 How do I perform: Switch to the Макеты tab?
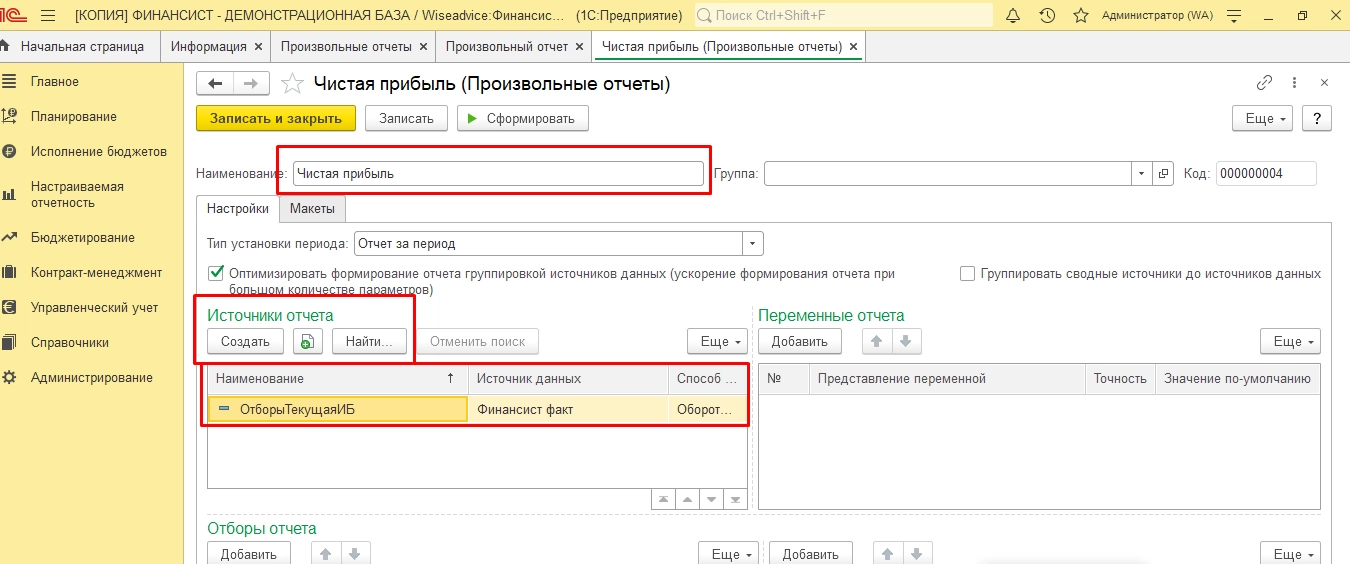312,208
